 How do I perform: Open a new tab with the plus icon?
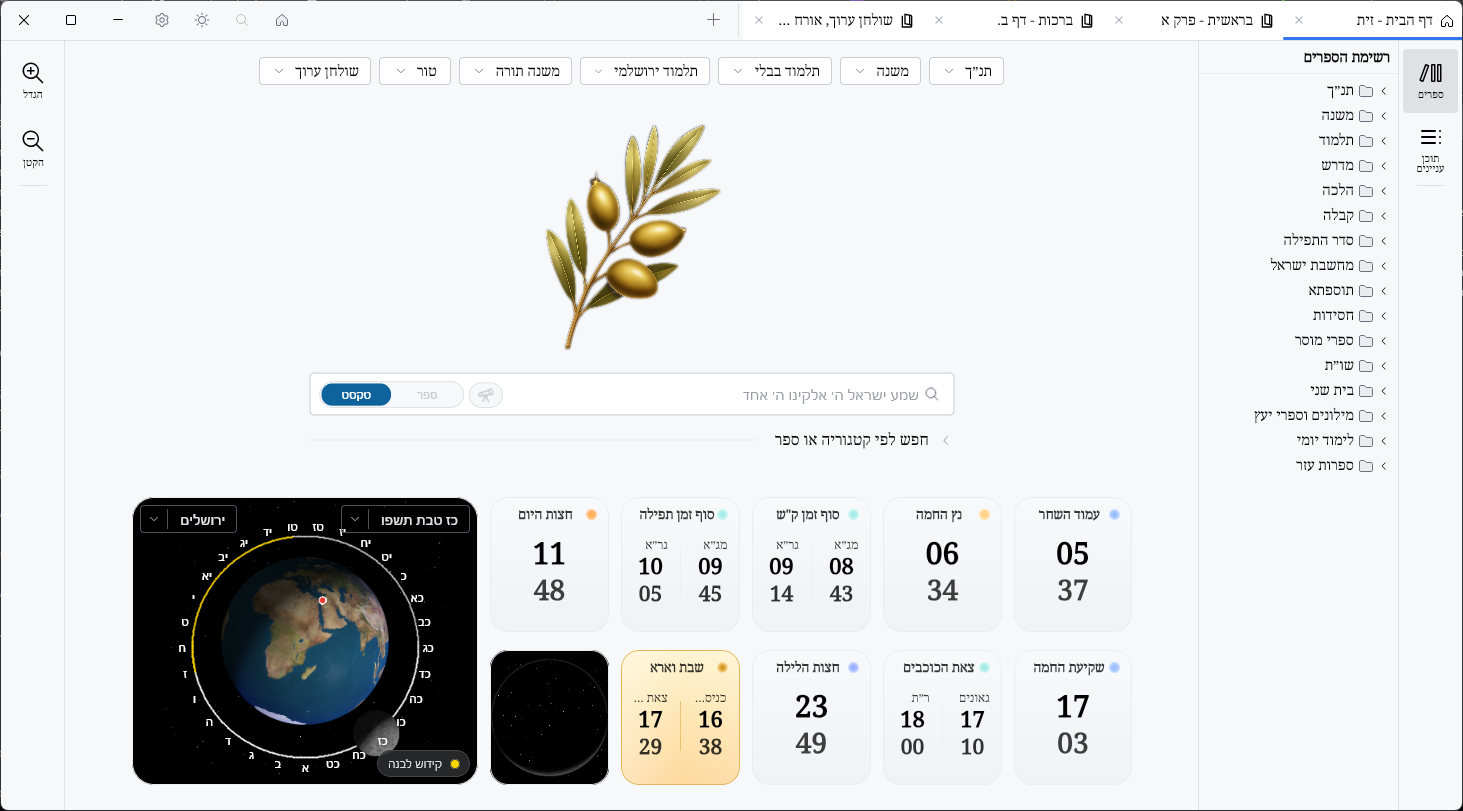(713, 20)
